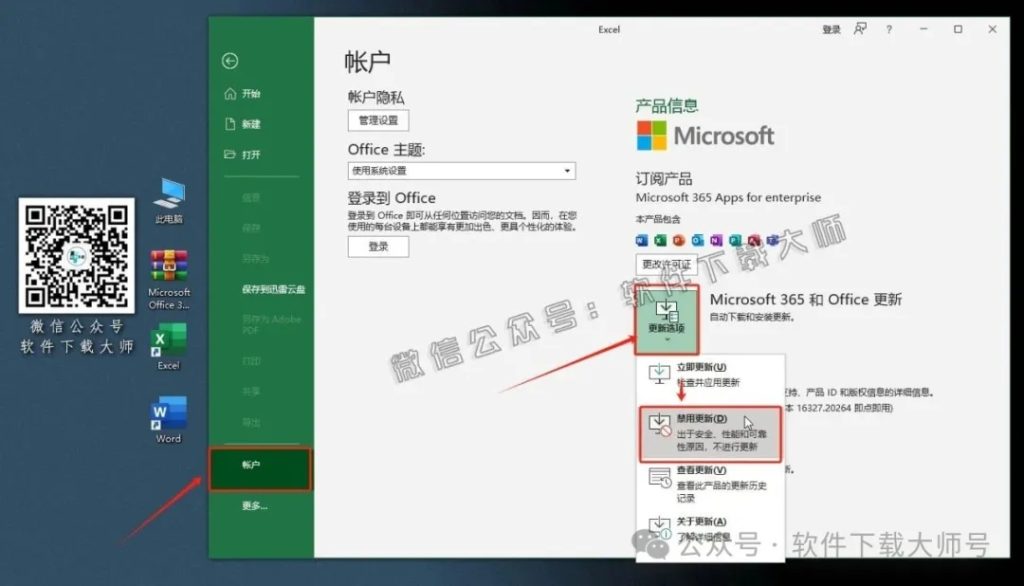Click the OneNote icon in the app list
This screenshot has width=1024, height=586.
[717, 240]
